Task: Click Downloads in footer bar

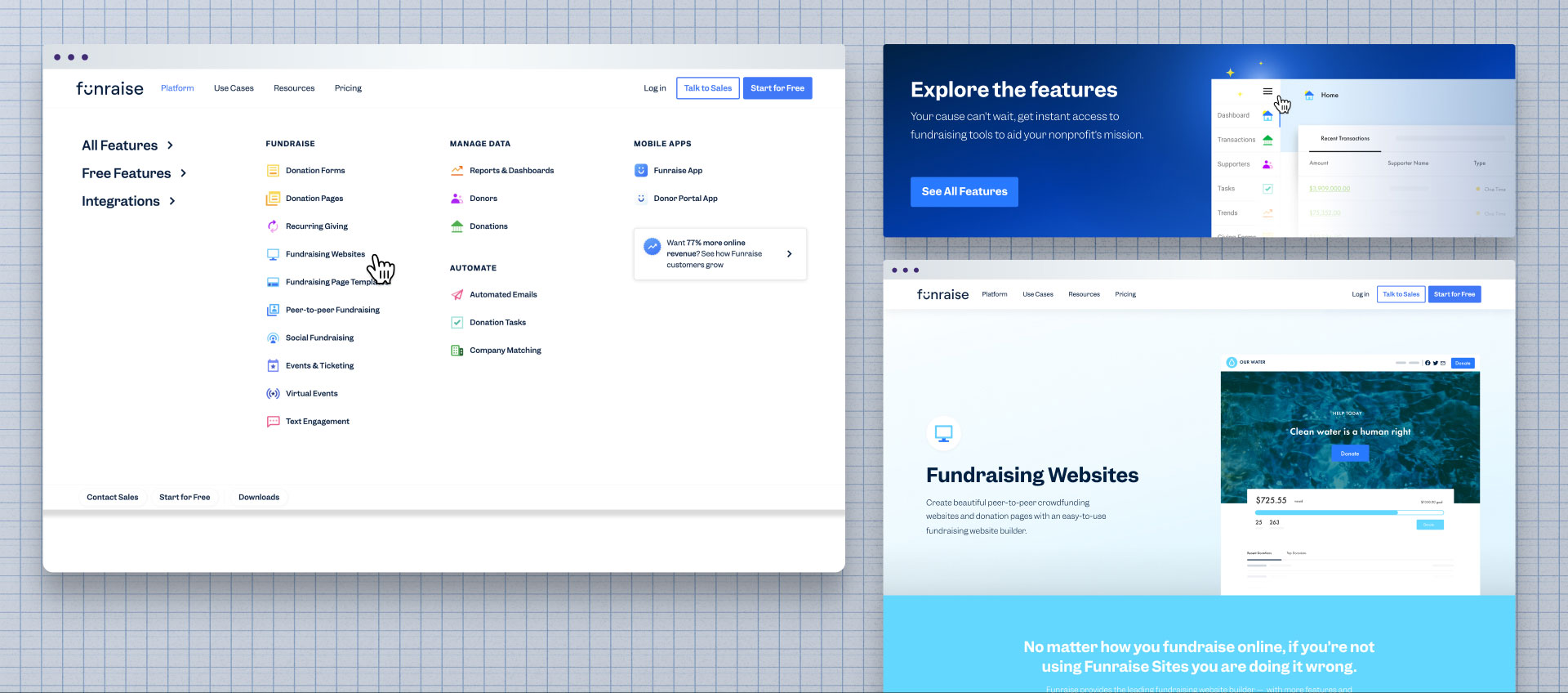Action: tap(259, 498)
